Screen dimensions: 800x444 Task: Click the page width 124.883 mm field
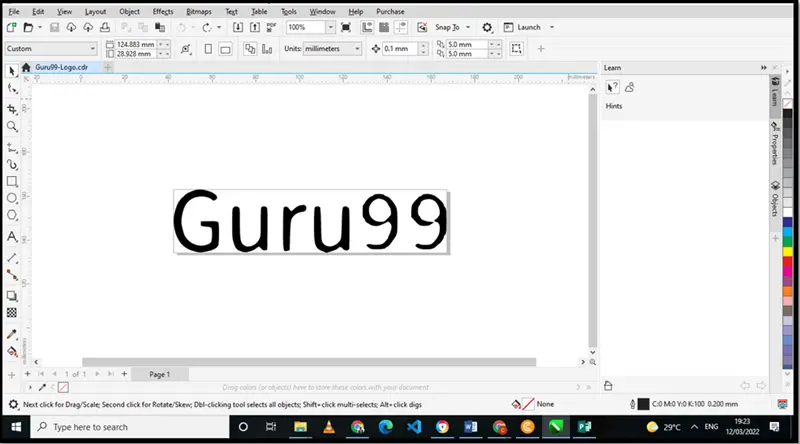135,44
